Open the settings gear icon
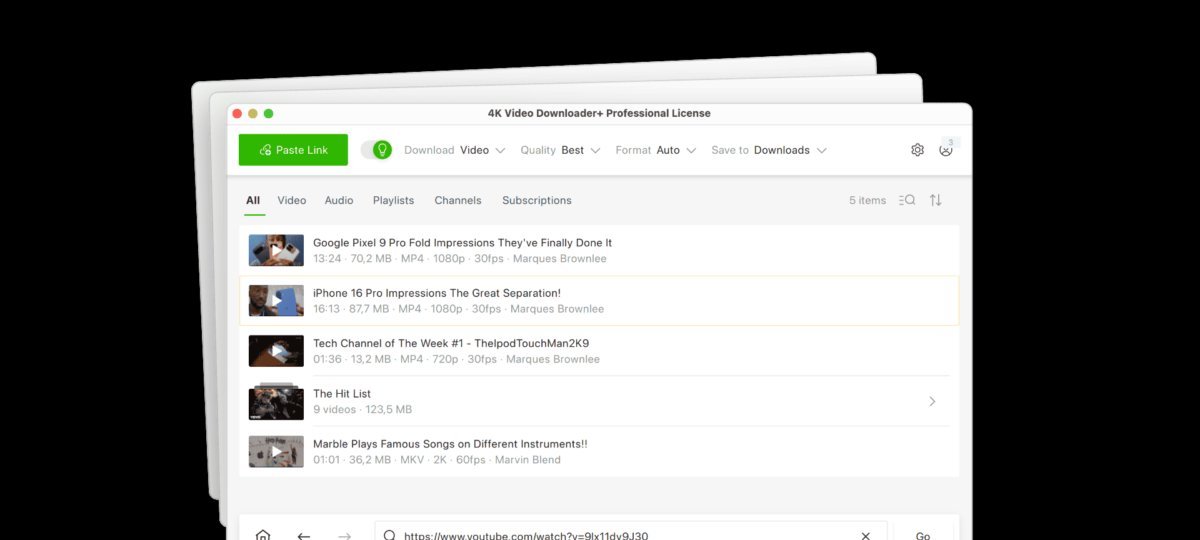This screenshot has height=540, width=1200. [917, 150]
